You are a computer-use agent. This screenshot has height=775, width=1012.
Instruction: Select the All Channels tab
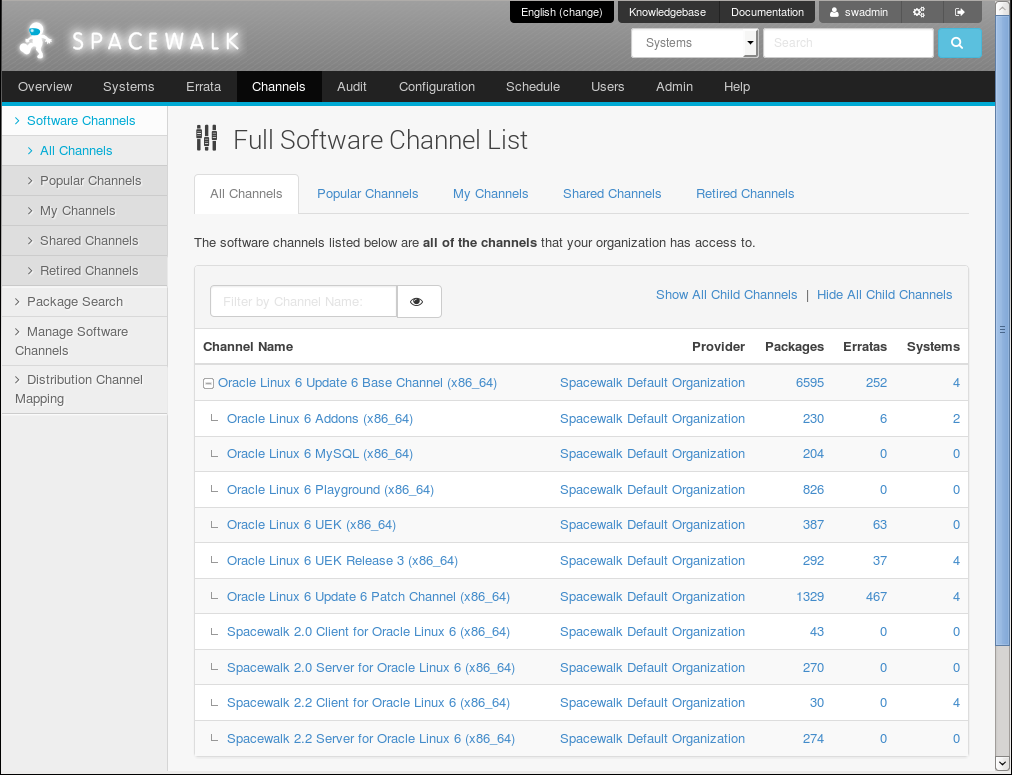click(247, 194)
